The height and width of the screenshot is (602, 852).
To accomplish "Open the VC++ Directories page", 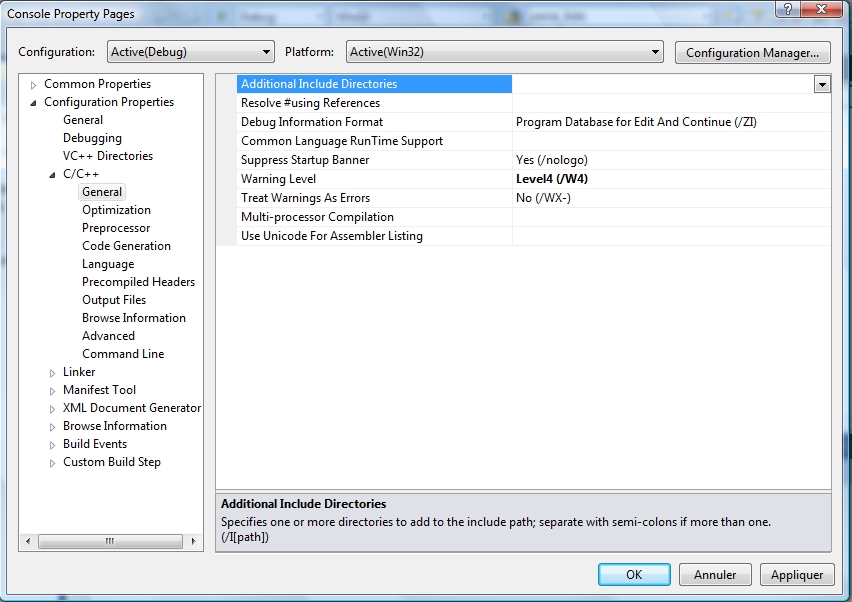I will (x=108, y=156).
